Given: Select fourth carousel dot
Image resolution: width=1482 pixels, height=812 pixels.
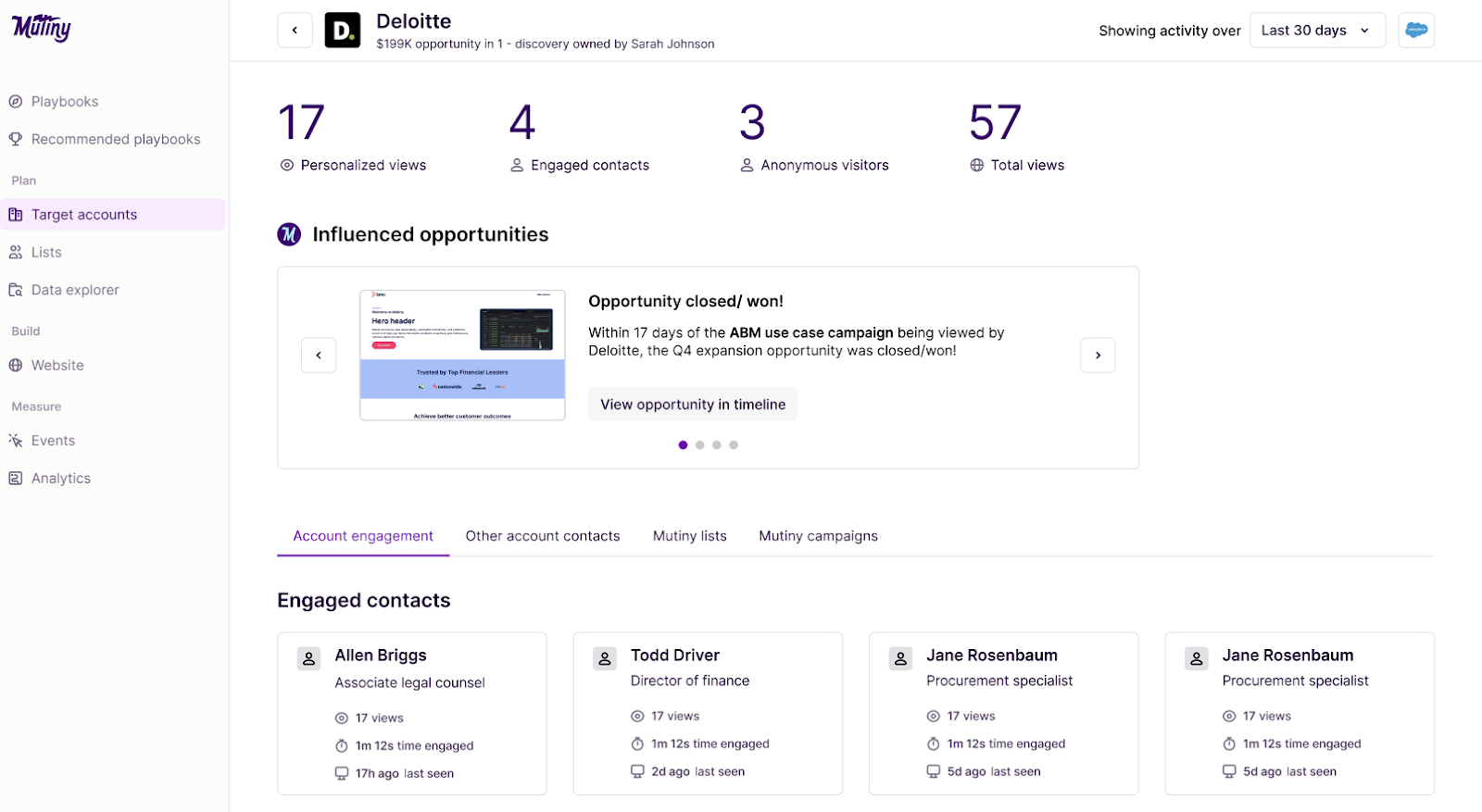Looking at the screenshot, I should [734, 445].
